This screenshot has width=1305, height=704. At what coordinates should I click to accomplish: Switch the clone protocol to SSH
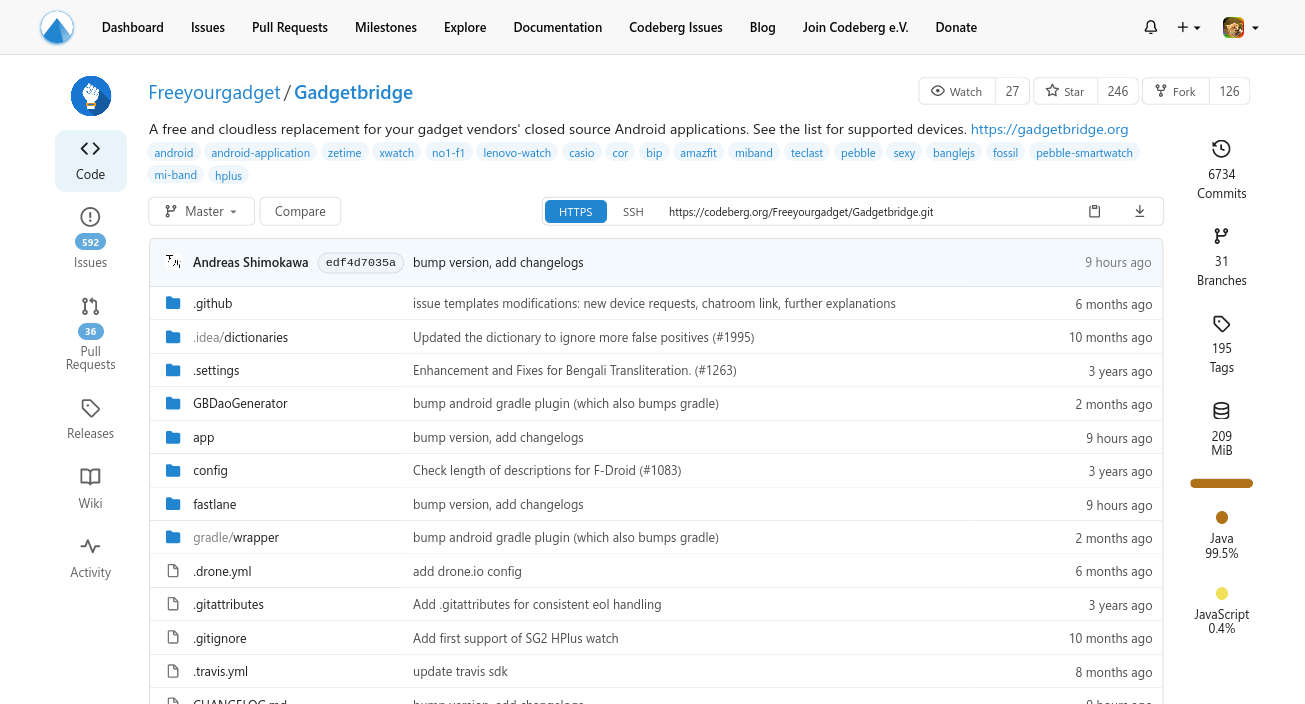[x=633, y=211]
